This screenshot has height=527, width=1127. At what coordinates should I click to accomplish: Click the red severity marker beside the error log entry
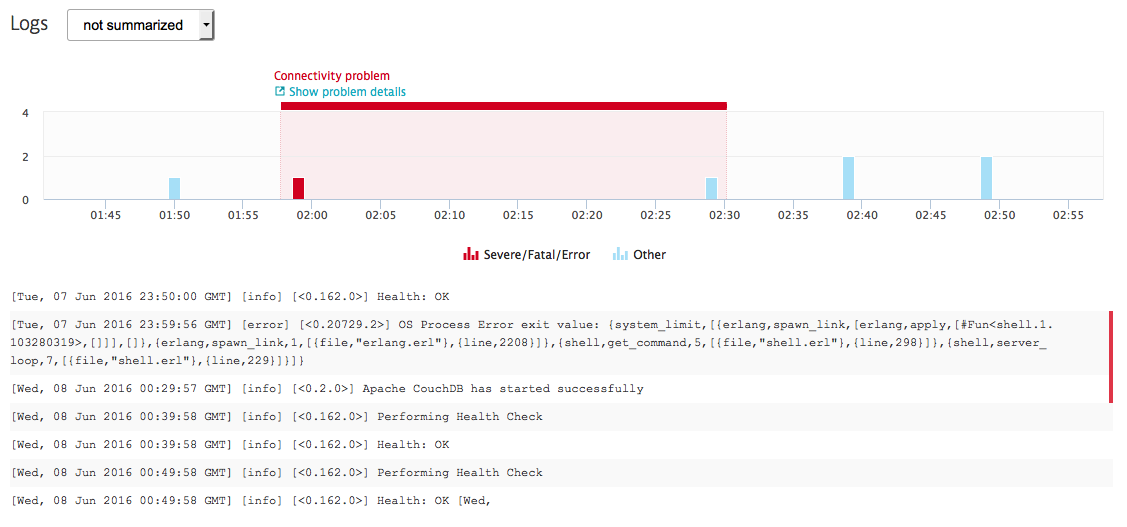tap(1111, 357)
